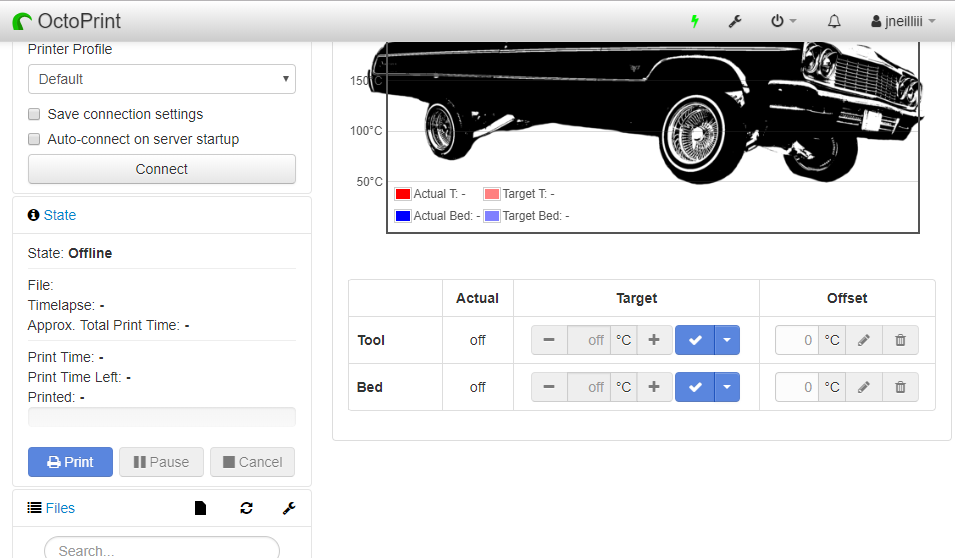Toggle Actual Bed blue legend swatch
Image resolution: width=955 pixels, height=558 pixels.
tap(403, 216)
